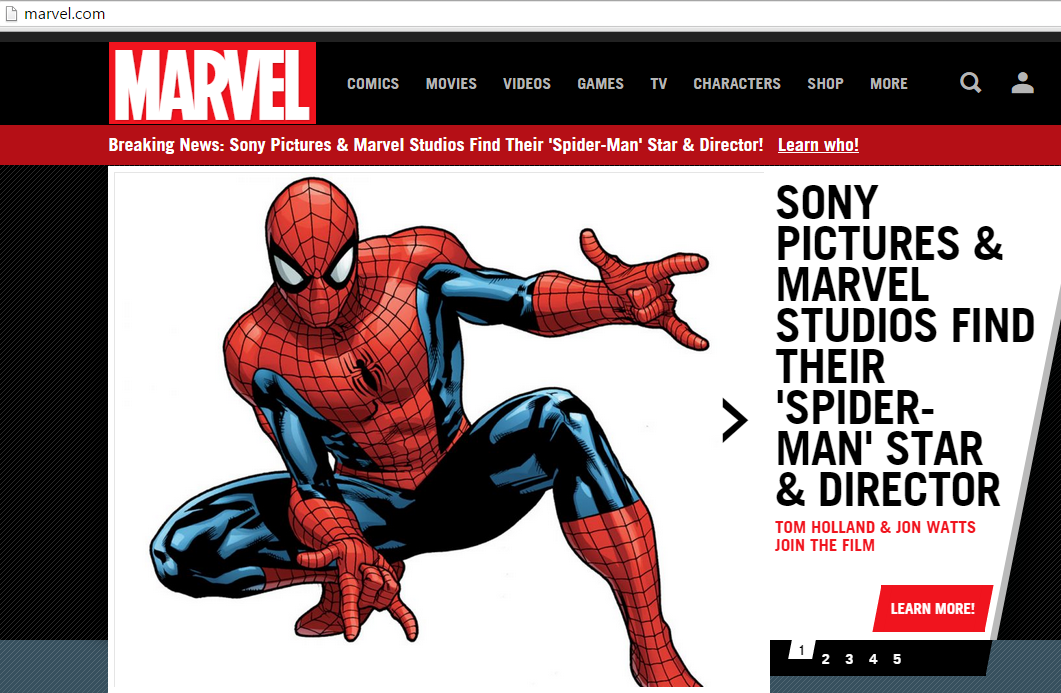Viewport: 1061px width, 693px height.
Task: Switch to carousel slide 4
Action: click(x=873, y=659)
